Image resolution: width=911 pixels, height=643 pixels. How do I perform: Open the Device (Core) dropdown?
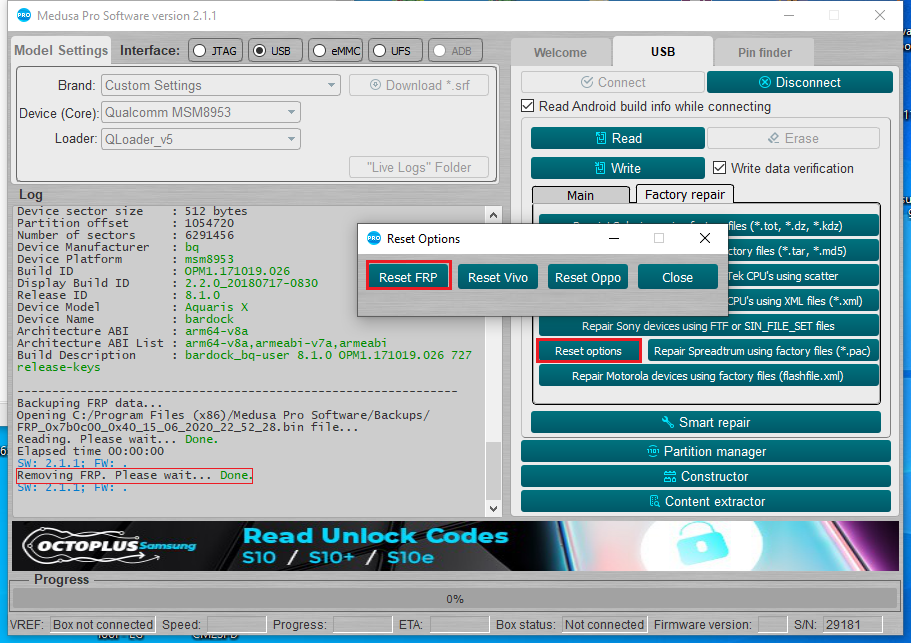pos(201,112)
